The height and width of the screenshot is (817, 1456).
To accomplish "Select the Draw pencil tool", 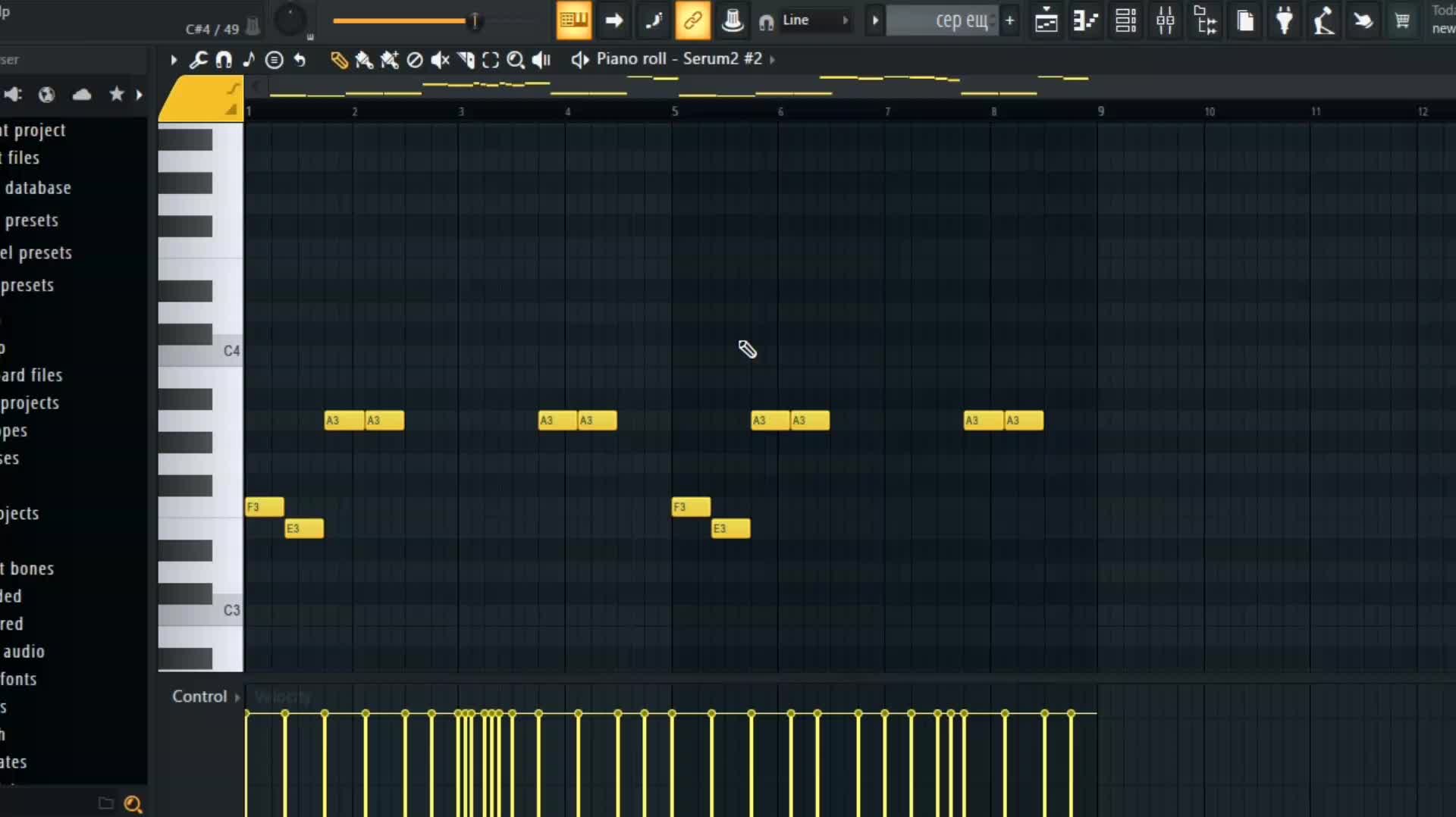I will (x=339, y=60).
